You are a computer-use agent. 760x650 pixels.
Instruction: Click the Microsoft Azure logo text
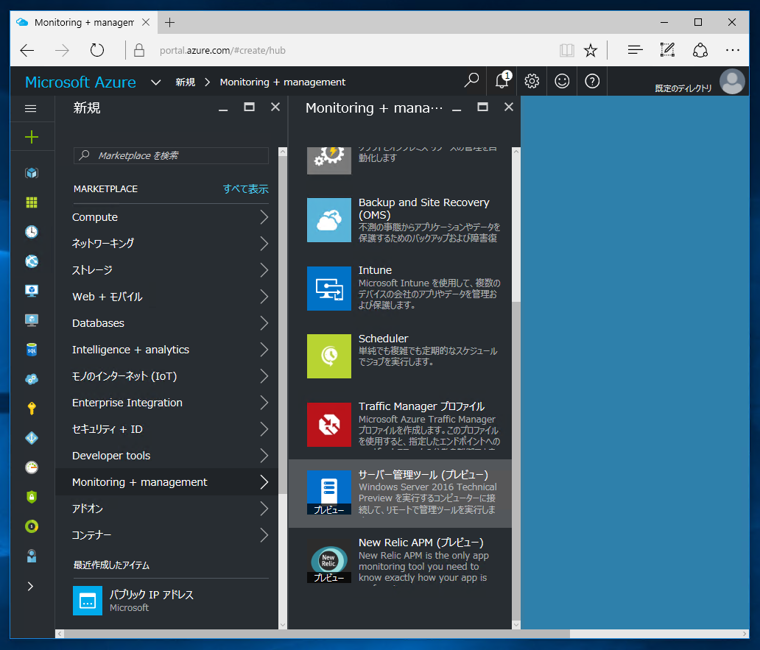click(80, 82)
